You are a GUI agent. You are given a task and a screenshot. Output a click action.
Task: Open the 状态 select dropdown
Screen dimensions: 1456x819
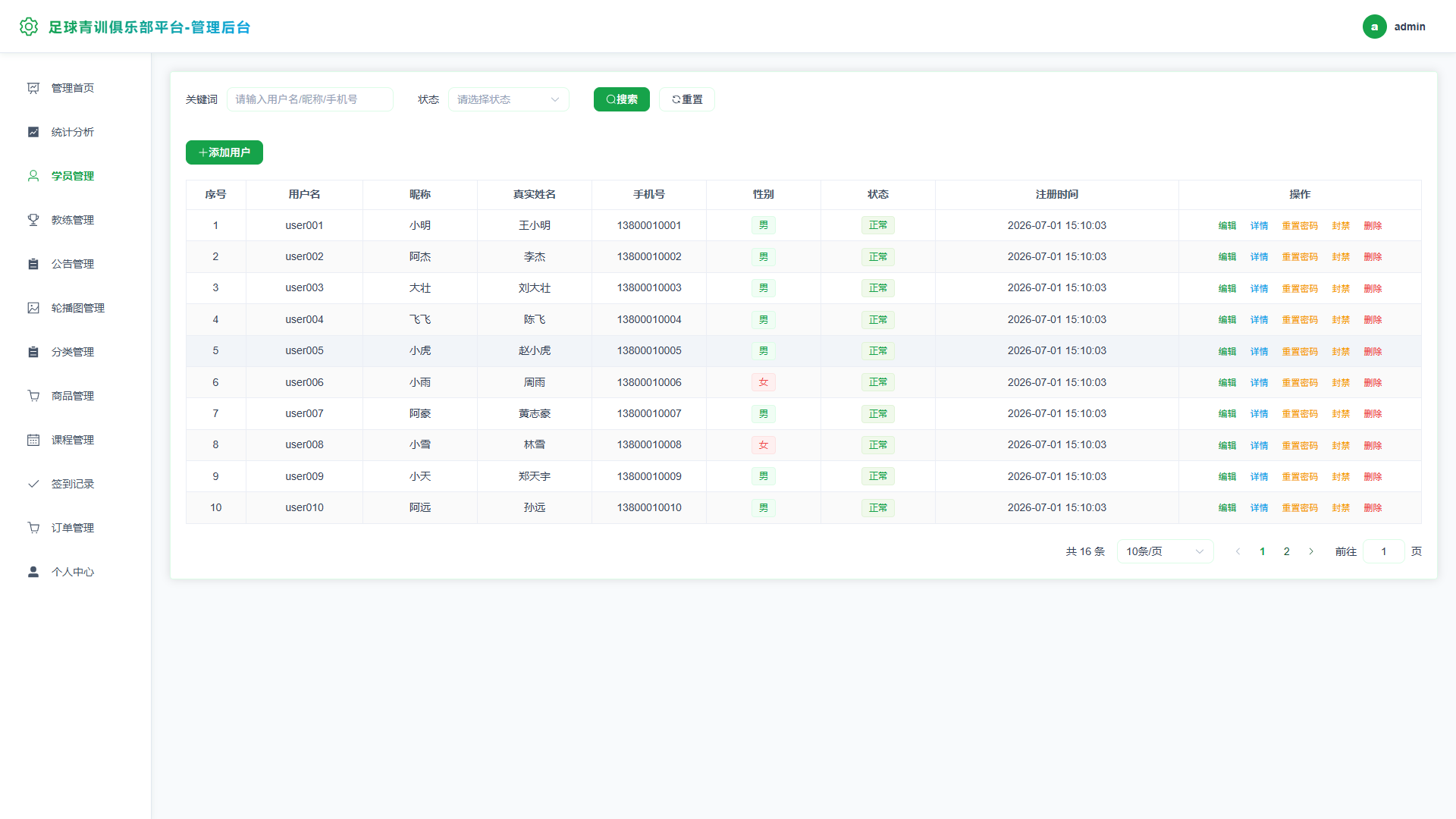(508, 99)
